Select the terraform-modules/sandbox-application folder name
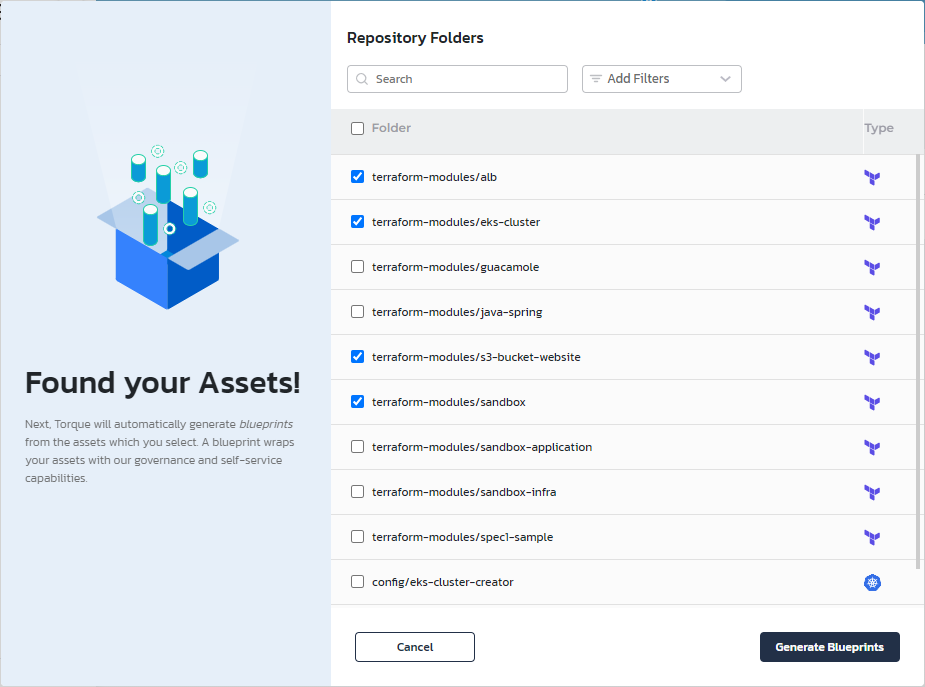 pos(481,447)
